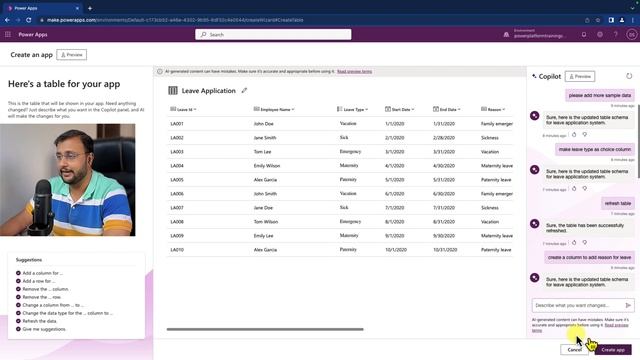Image resolution: width=640 pixels, height=360 pixels.
Task: Send the Copilot message arrow icon
Action: pyautogui.click(x=628, y=305)
